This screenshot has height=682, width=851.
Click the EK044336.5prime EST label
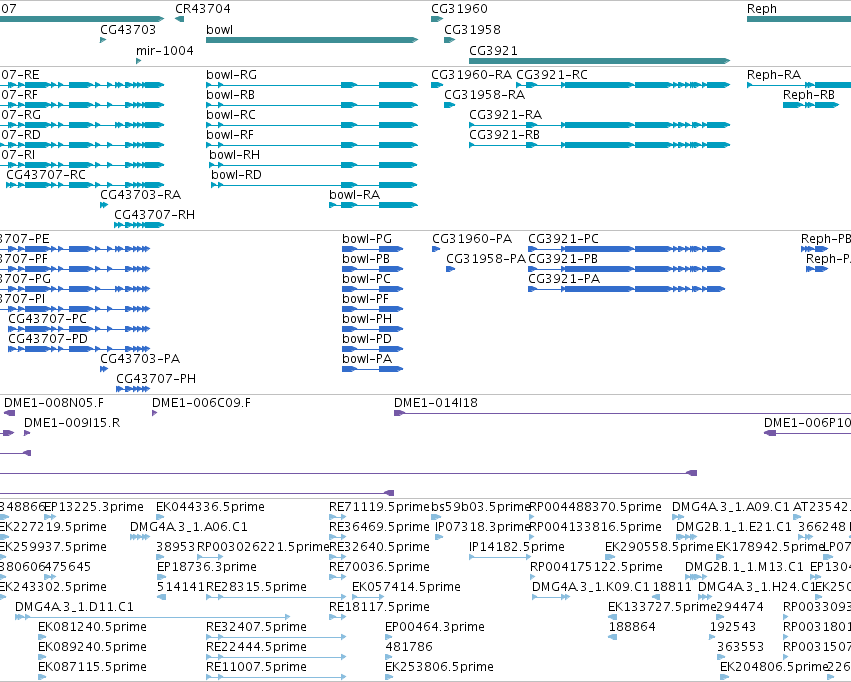pyautogui.click(x=211, y=507)
